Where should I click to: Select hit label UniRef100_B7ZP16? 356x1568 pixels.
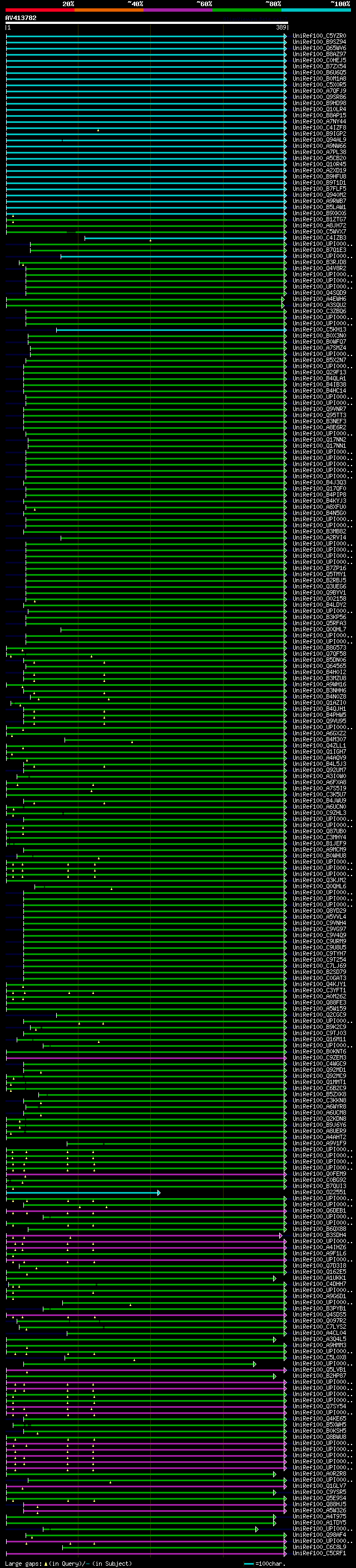319,568
